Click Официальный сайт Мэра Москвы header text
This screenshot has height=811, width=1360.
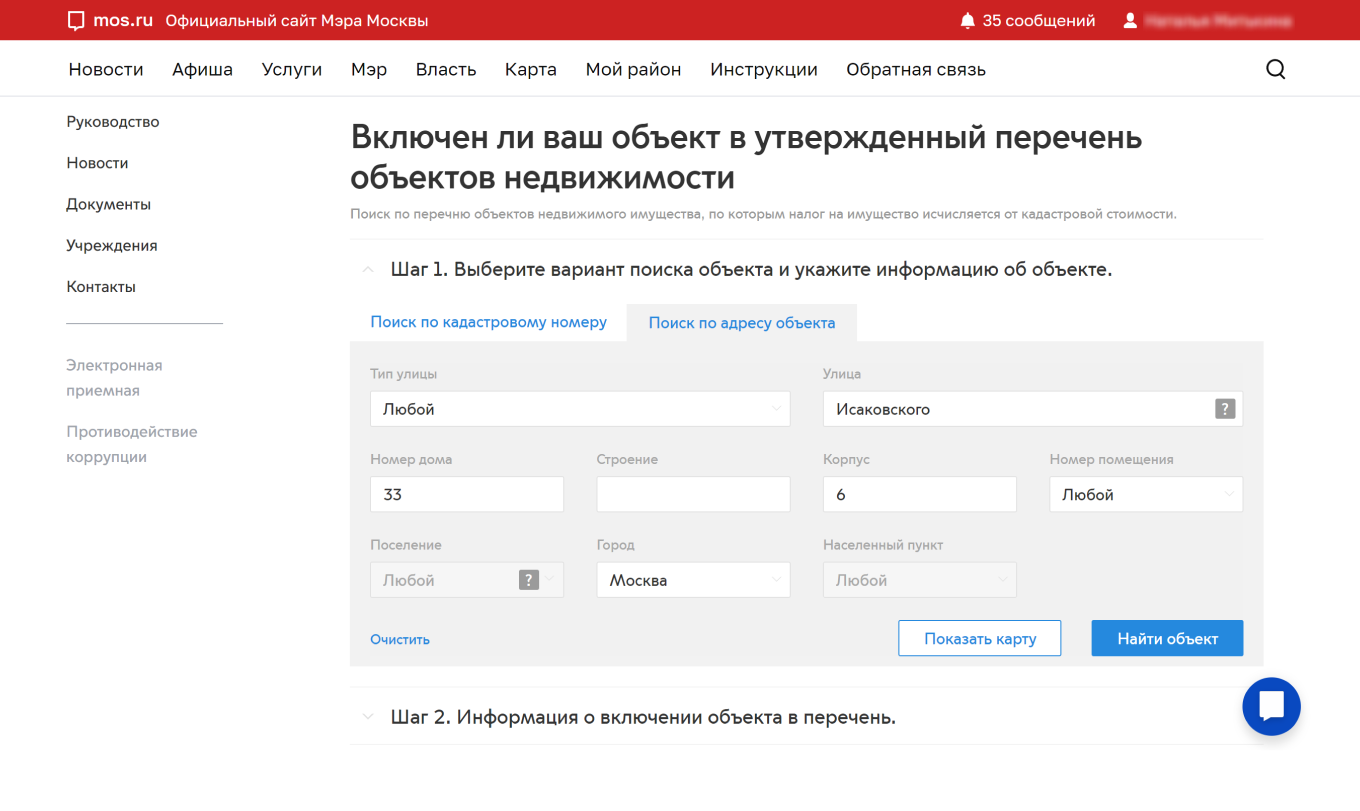pos(297,20)
